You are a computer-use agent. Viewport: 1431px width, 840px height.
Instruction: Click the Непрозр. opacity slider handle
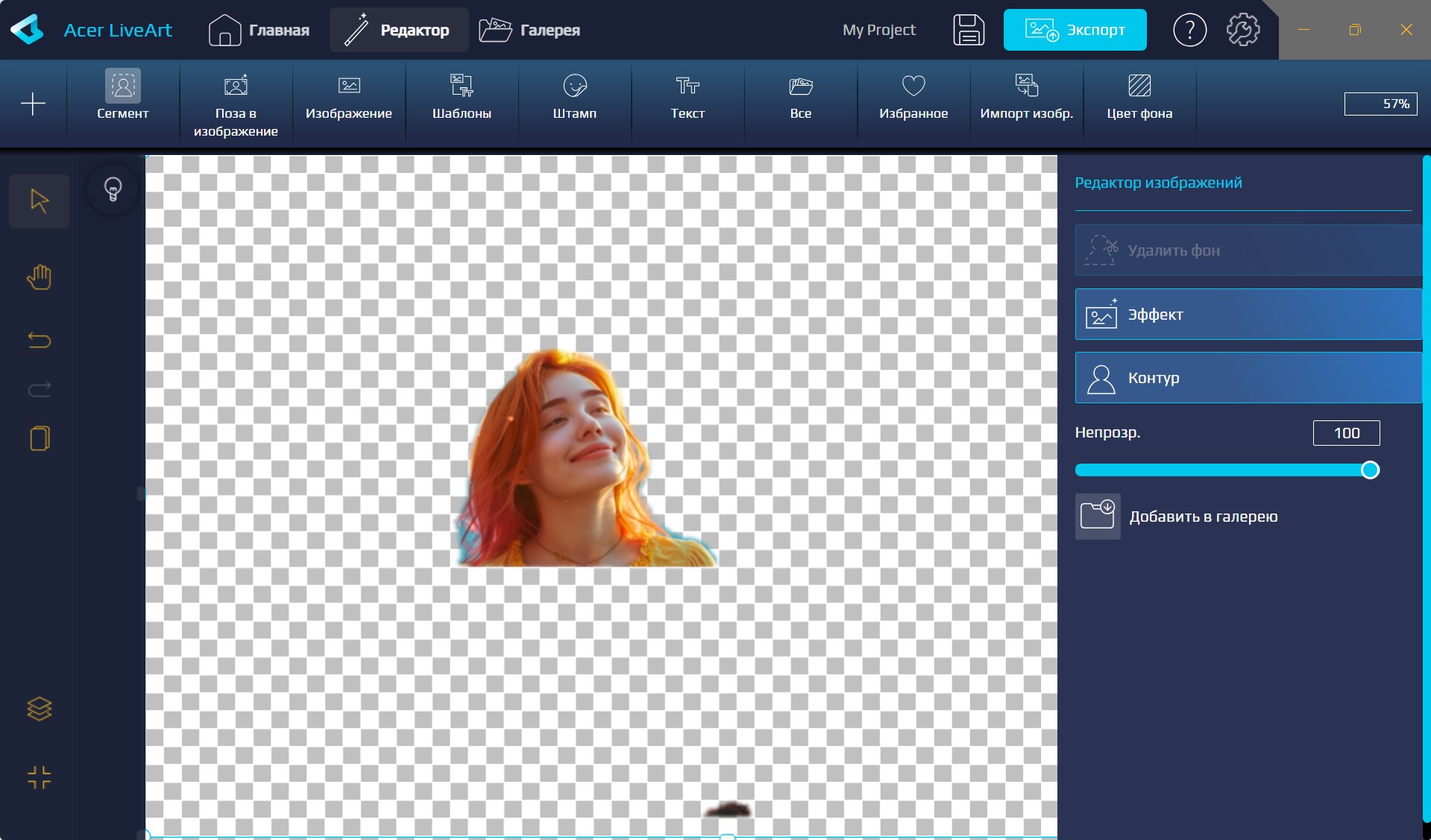coord(1369,470)
